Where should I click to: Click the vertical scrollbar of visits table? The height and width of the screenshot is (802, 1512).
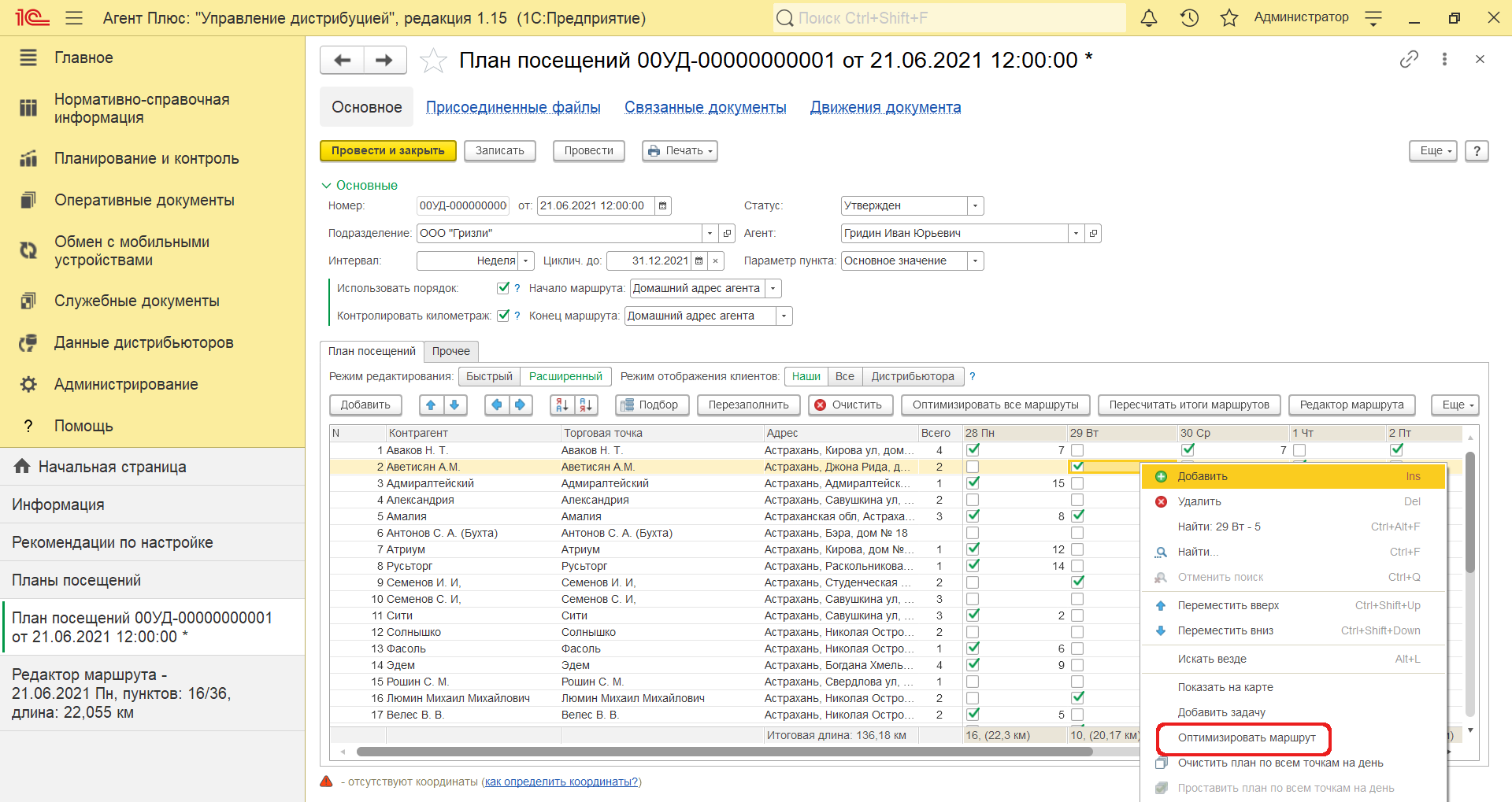click(1470, 512)
